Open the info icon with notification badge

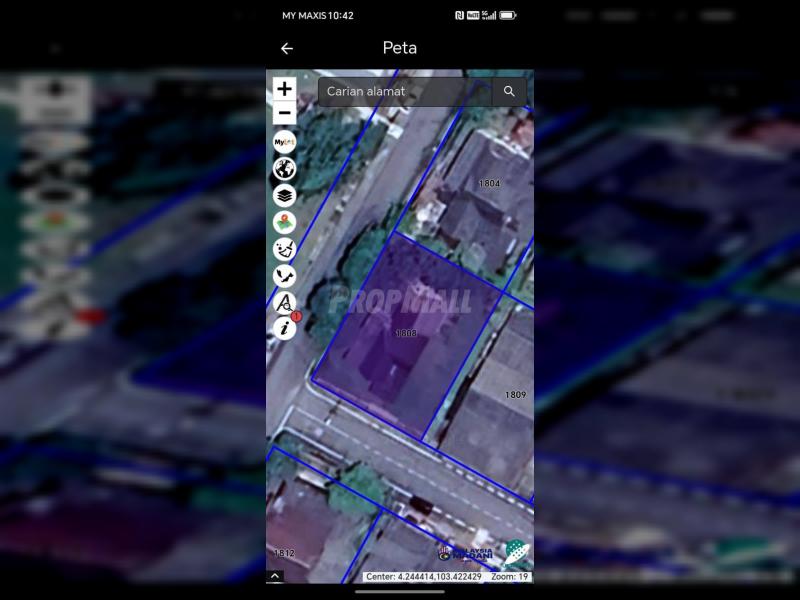click(x=284, y=327)
